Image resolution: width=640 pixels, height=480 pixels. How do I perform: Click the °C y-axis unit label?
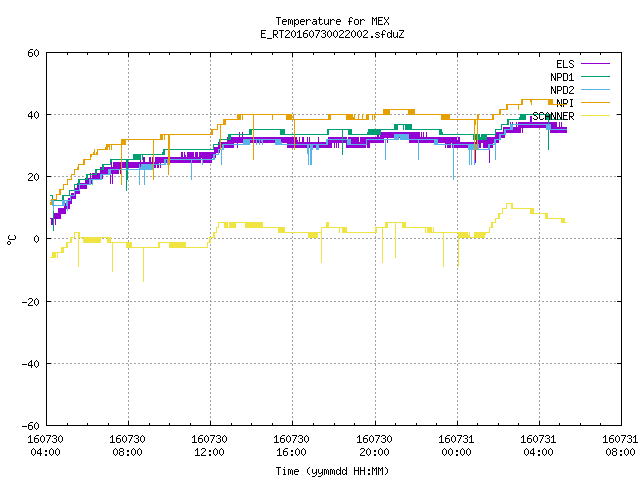pos(11,240)
